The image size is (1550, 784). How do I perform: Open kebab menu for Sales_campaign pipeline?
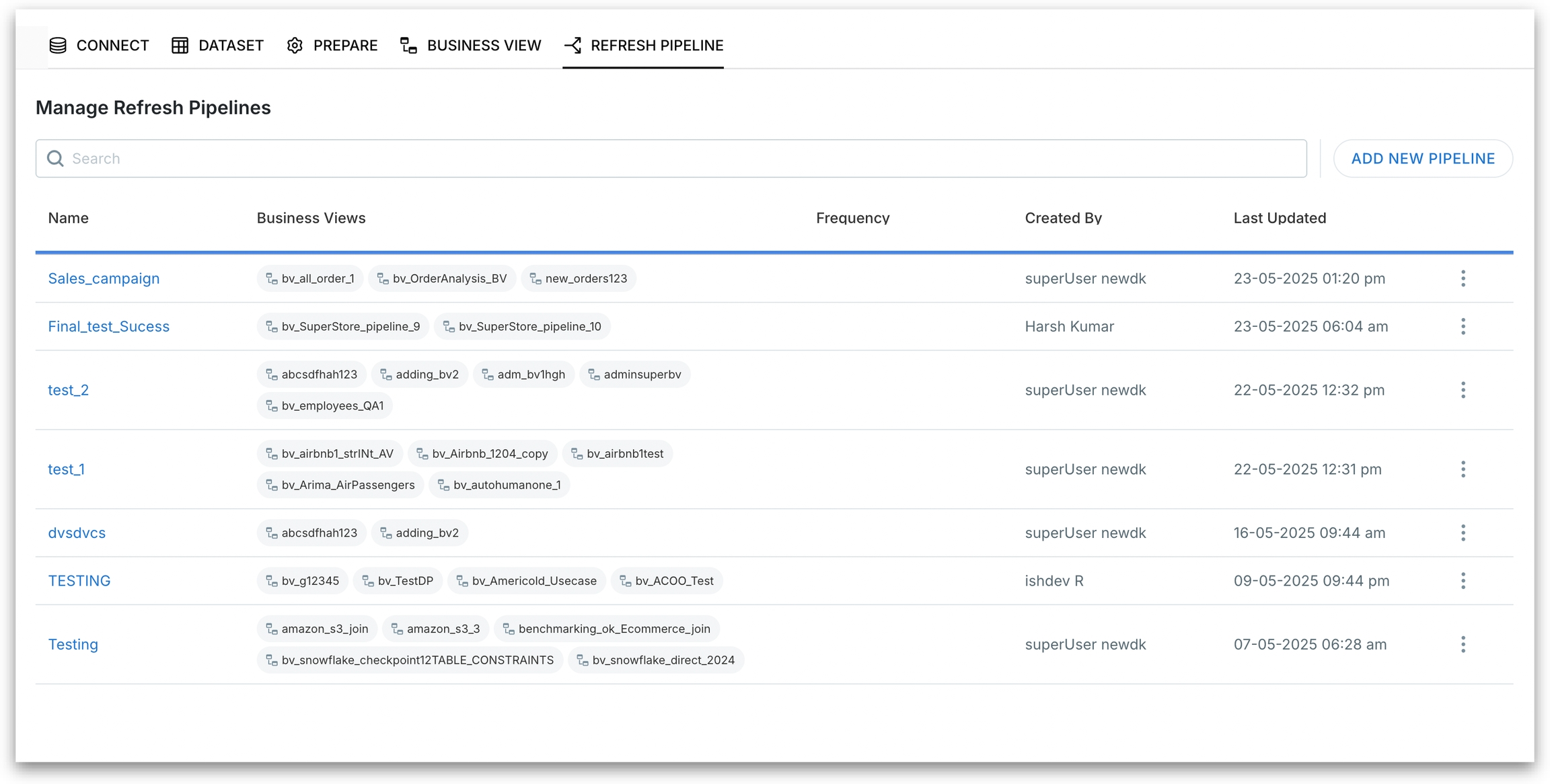[x=1463, y=278]
